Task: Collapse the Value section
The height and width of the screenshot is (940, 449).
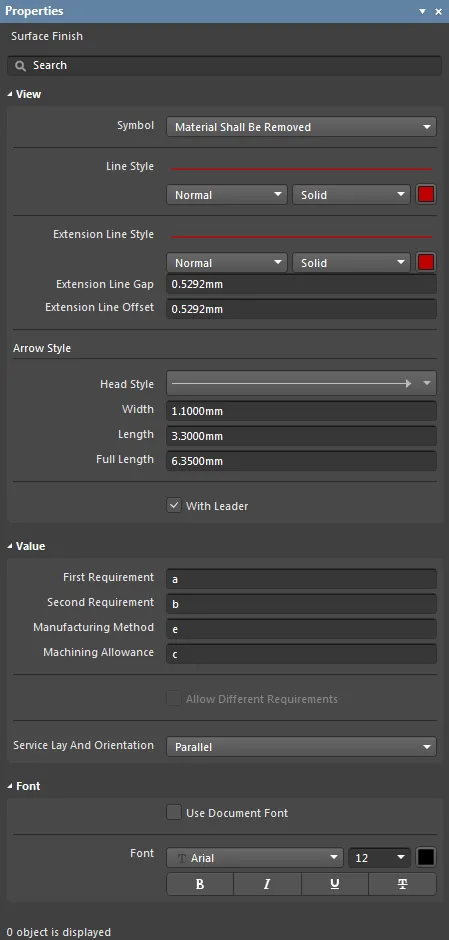Action: coord(11,546)
